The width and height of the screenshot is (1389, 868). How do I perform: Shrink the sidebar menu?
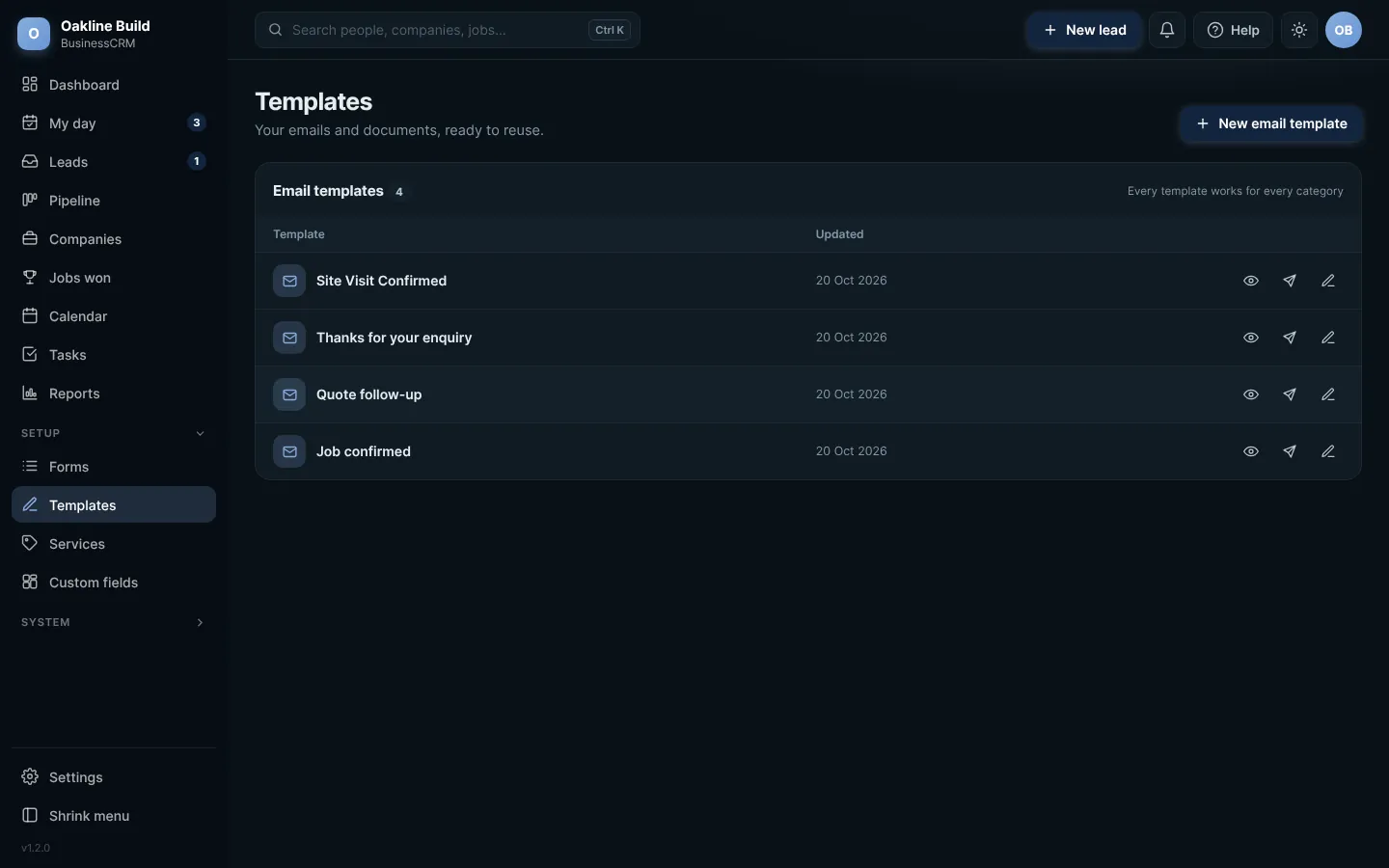tap(114, 816)
